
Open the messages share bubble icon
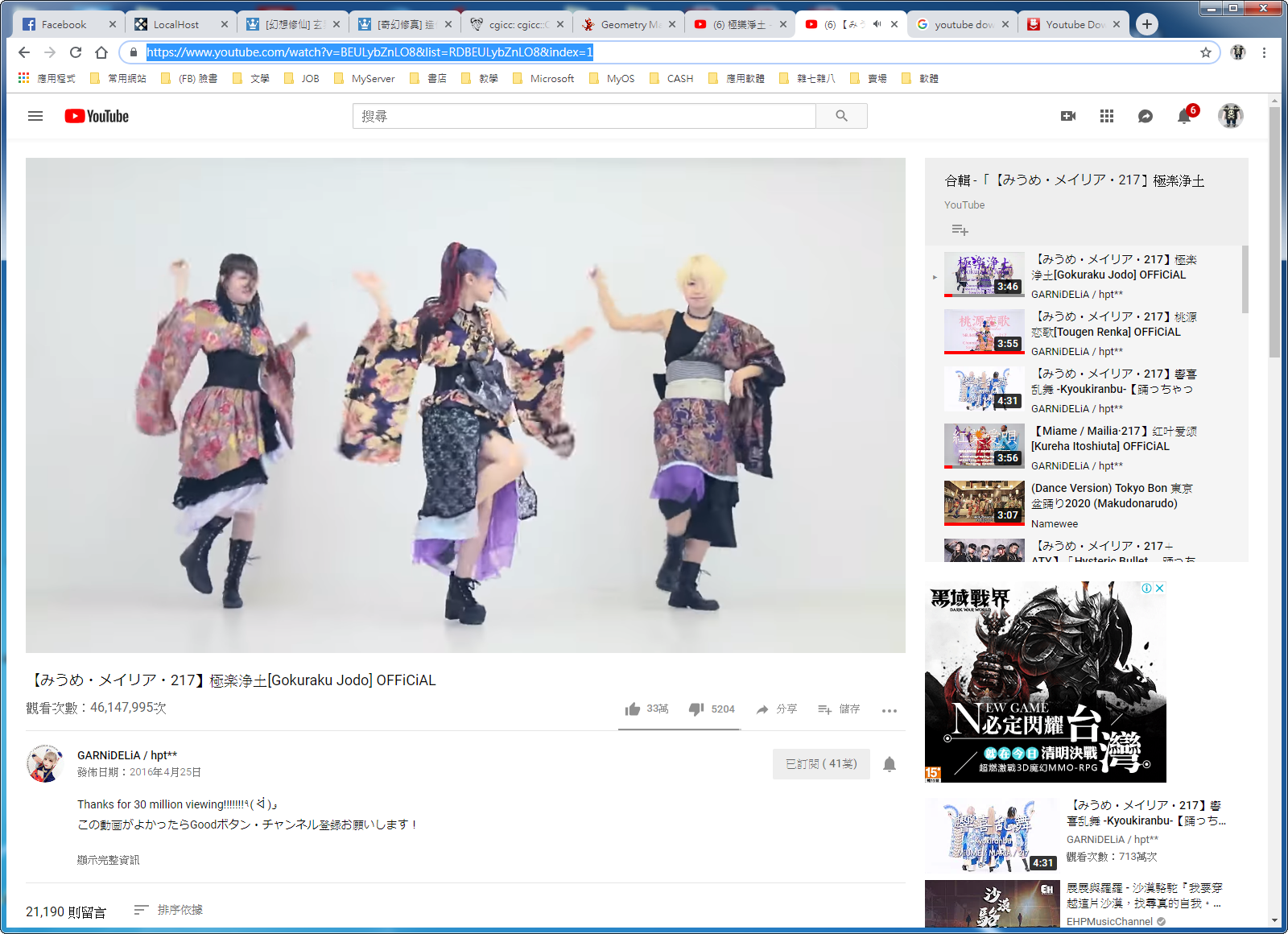(1146, 116)
